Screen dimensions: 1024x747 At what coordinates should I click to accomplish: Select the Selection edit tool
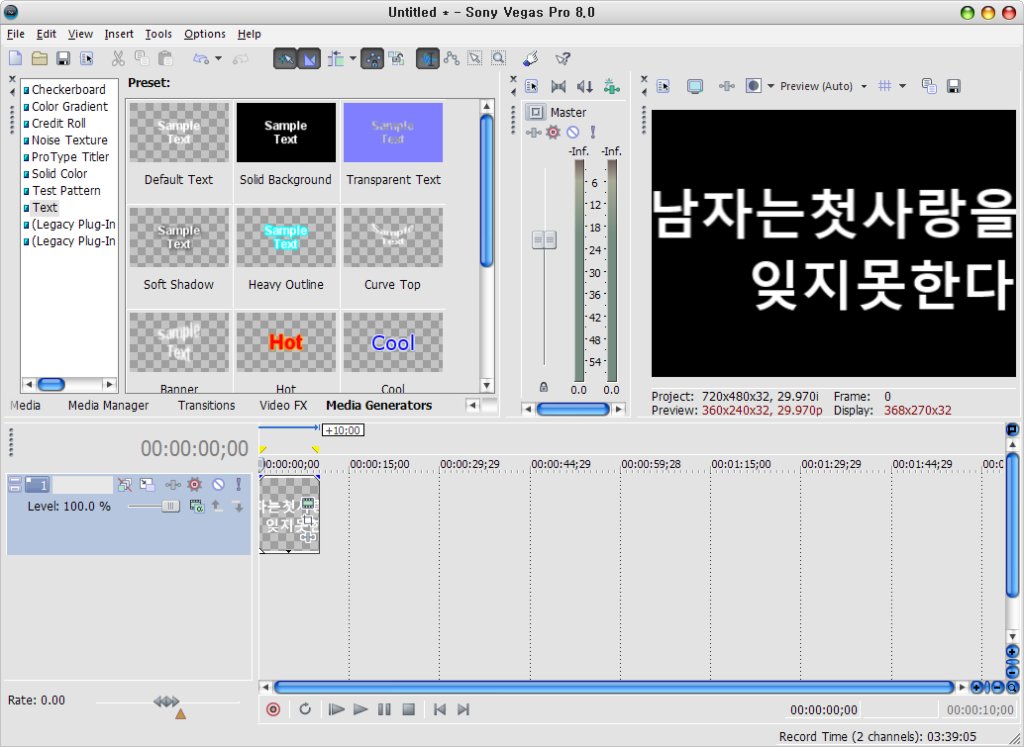[475, 59]
